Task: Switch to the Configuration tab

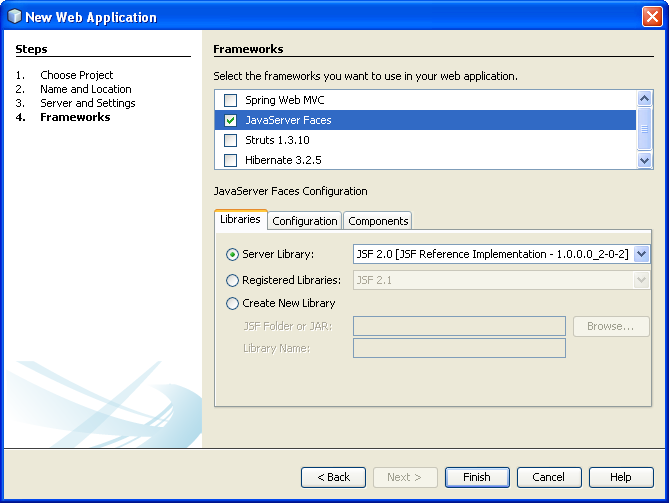Action: (305, 221)
